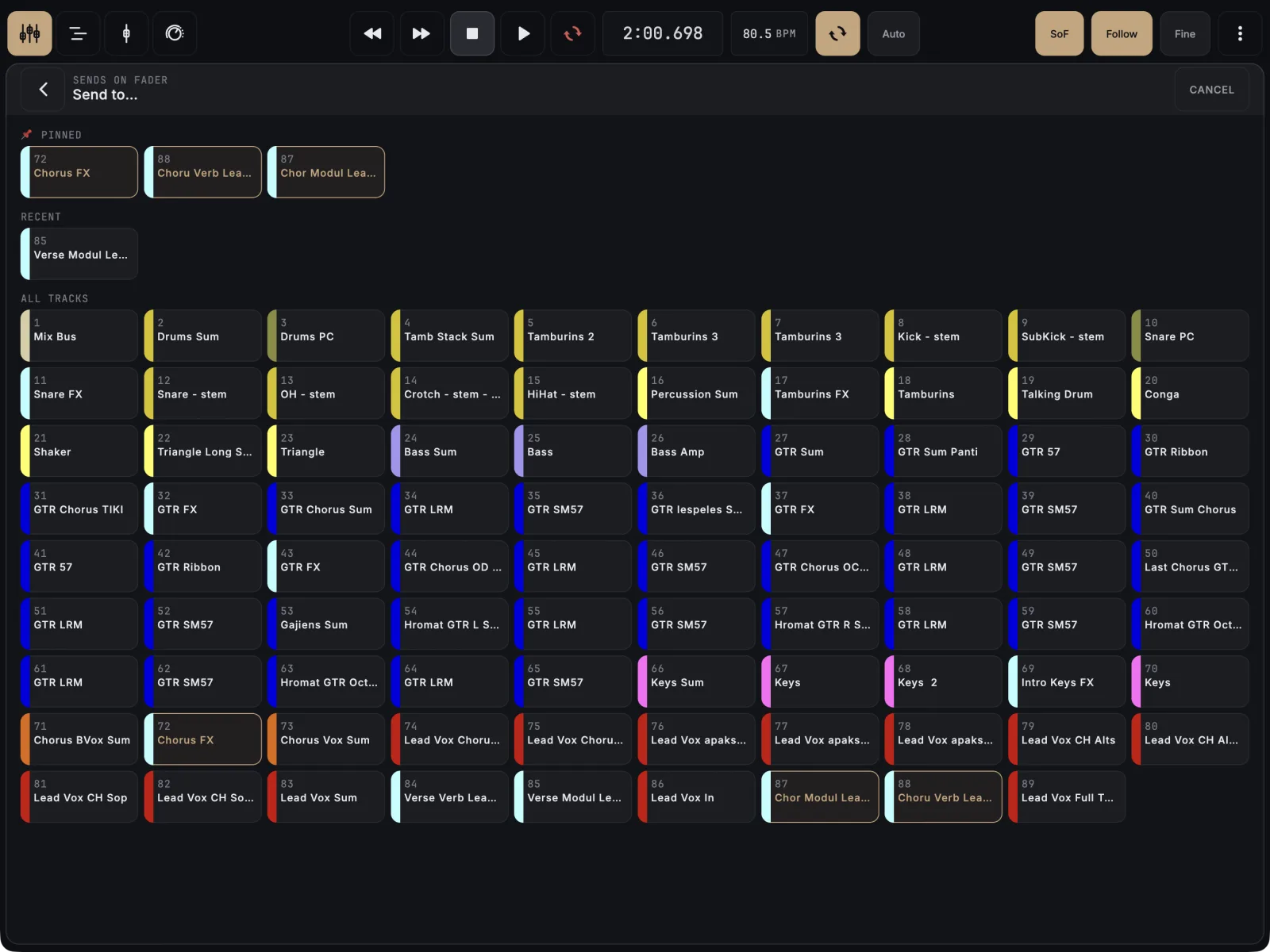This screenshot has height=952, width=1270.
Task: Select track 8 Kick - stem
Action: click(x=944, y=336)
